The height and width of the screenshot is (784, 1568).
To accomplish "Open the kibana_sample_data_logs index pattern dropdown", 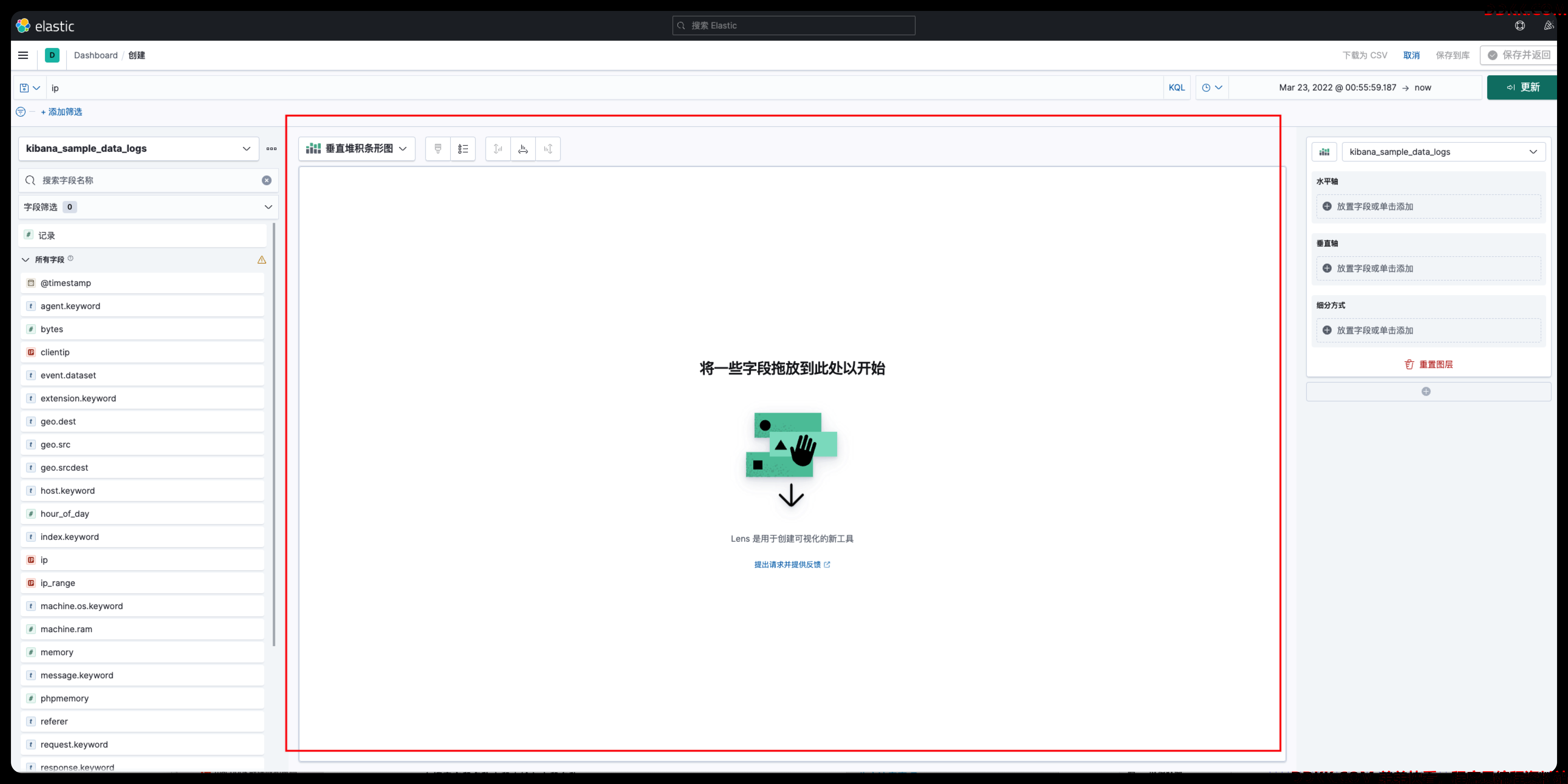I will (139, 148).
